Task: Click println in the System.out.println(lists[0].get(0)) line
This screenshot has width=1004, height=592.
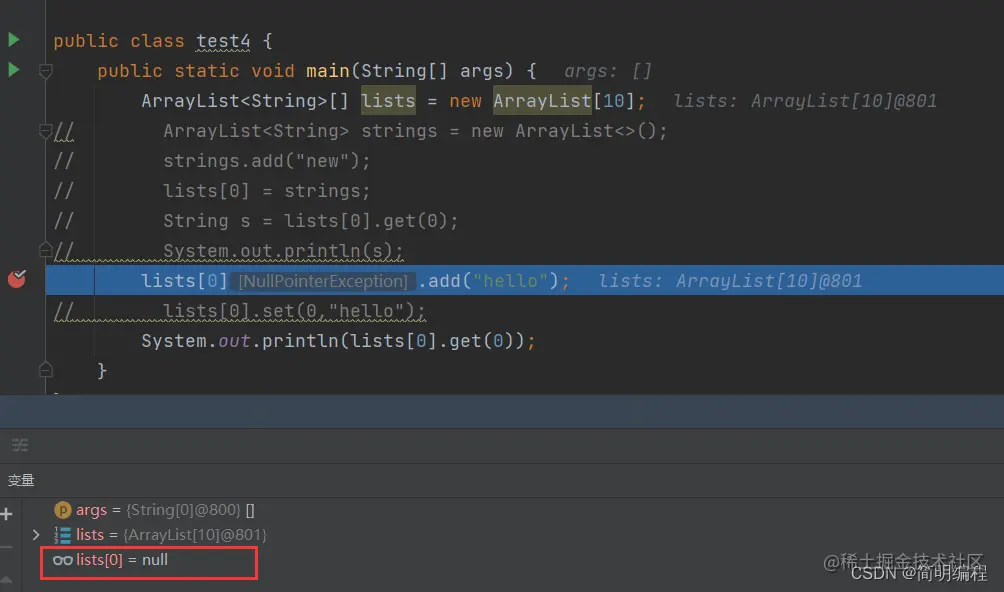Action: [x=300, y=340]
